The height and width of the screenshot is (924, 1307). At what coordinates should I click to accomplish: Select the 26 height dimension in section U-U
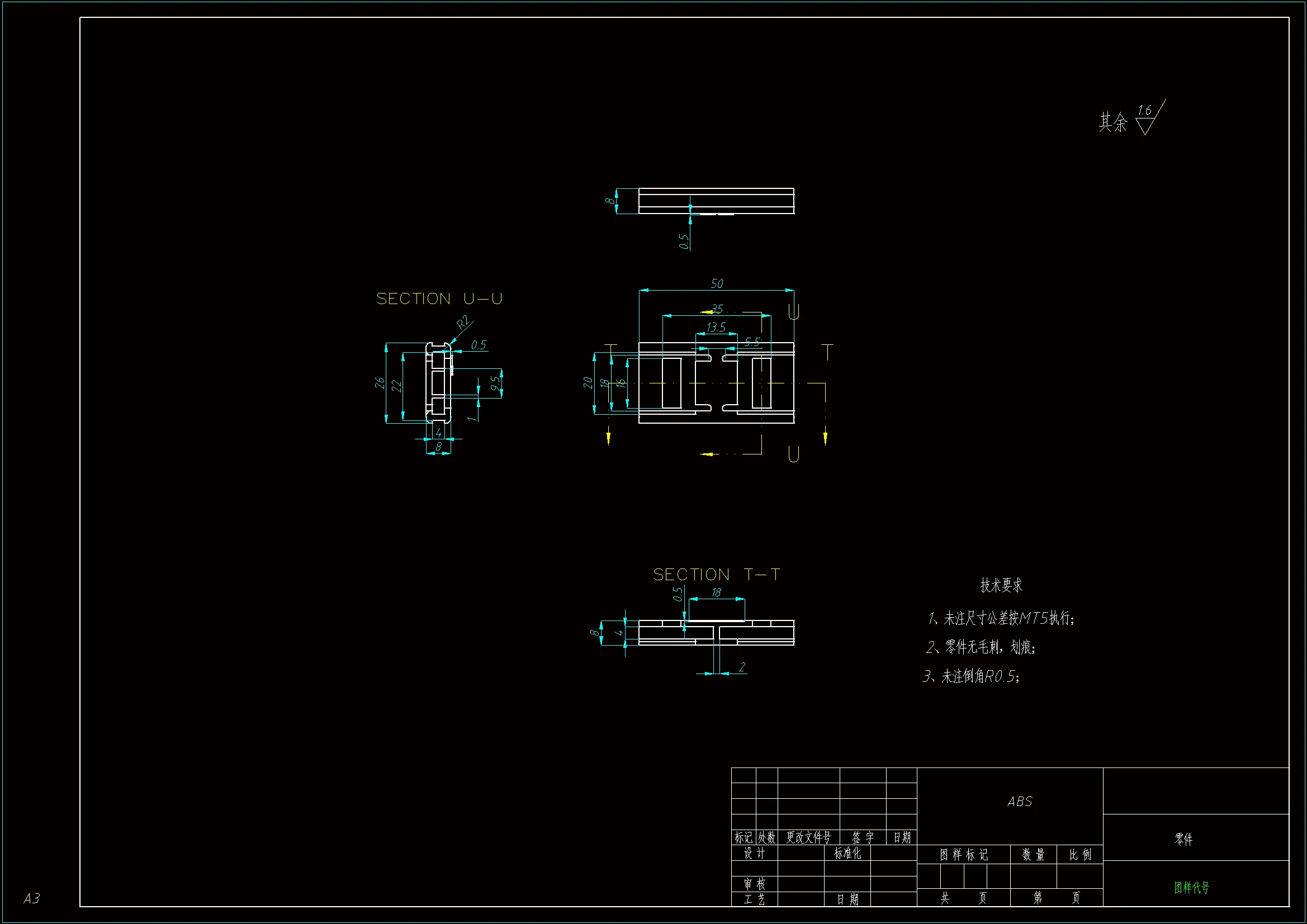[x=380, y=383]
